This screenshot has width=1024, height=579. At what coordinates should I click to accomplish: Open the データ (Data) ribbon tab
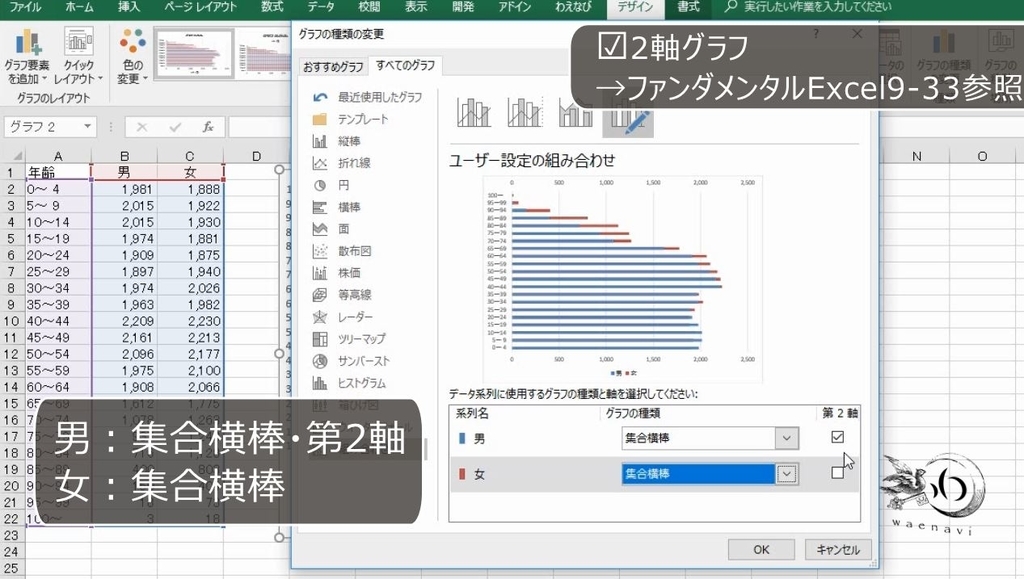pyautogui.click(x=321, y=7)
